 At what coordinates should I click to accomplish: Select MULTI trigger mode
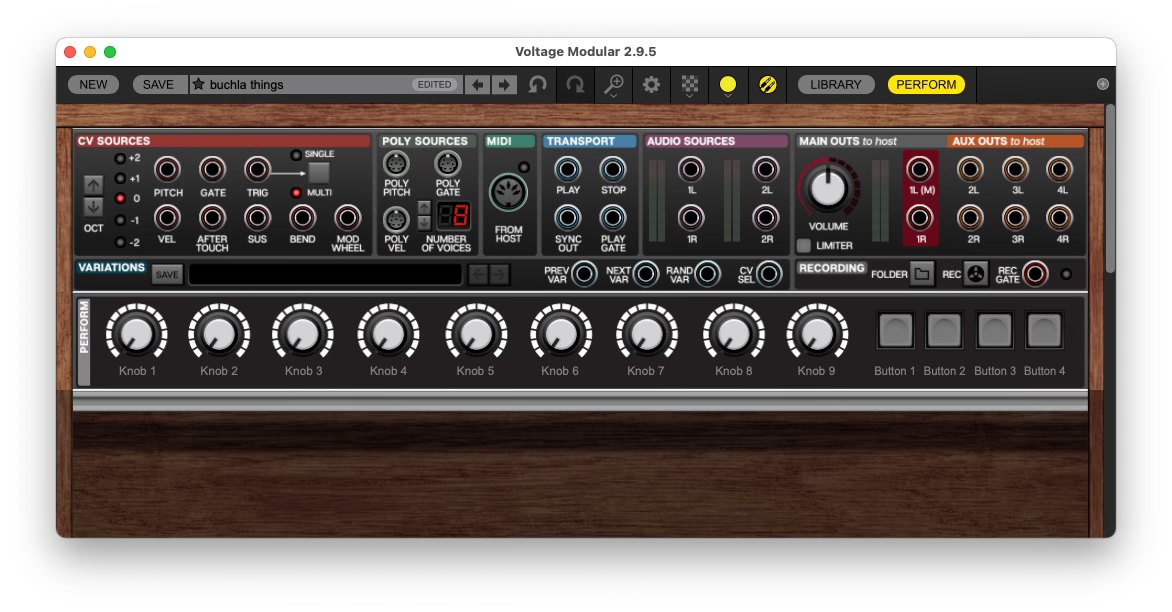point(296,193)
